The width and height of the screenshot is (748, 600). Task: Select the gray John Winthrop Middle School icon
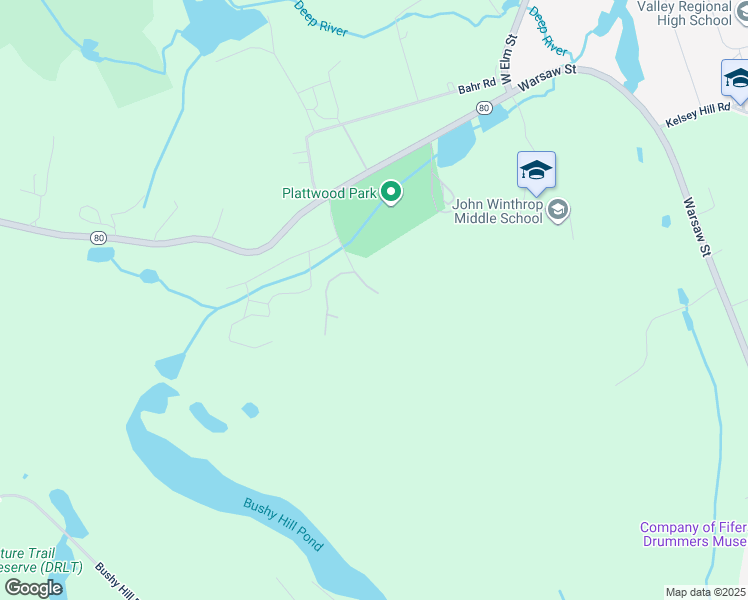pyautogui.click(x=558, y=210)
